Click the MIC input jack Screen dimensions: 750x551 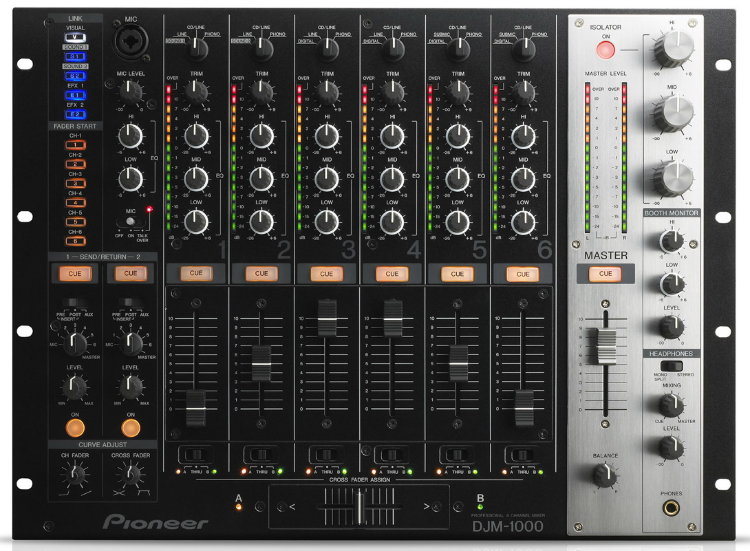[131, 40]
